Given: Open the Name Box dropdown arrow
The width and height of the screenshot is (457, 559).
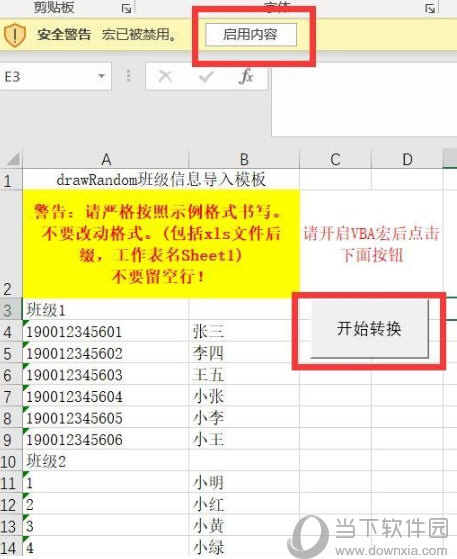Looking at the screenshot, I should point(102,76).
